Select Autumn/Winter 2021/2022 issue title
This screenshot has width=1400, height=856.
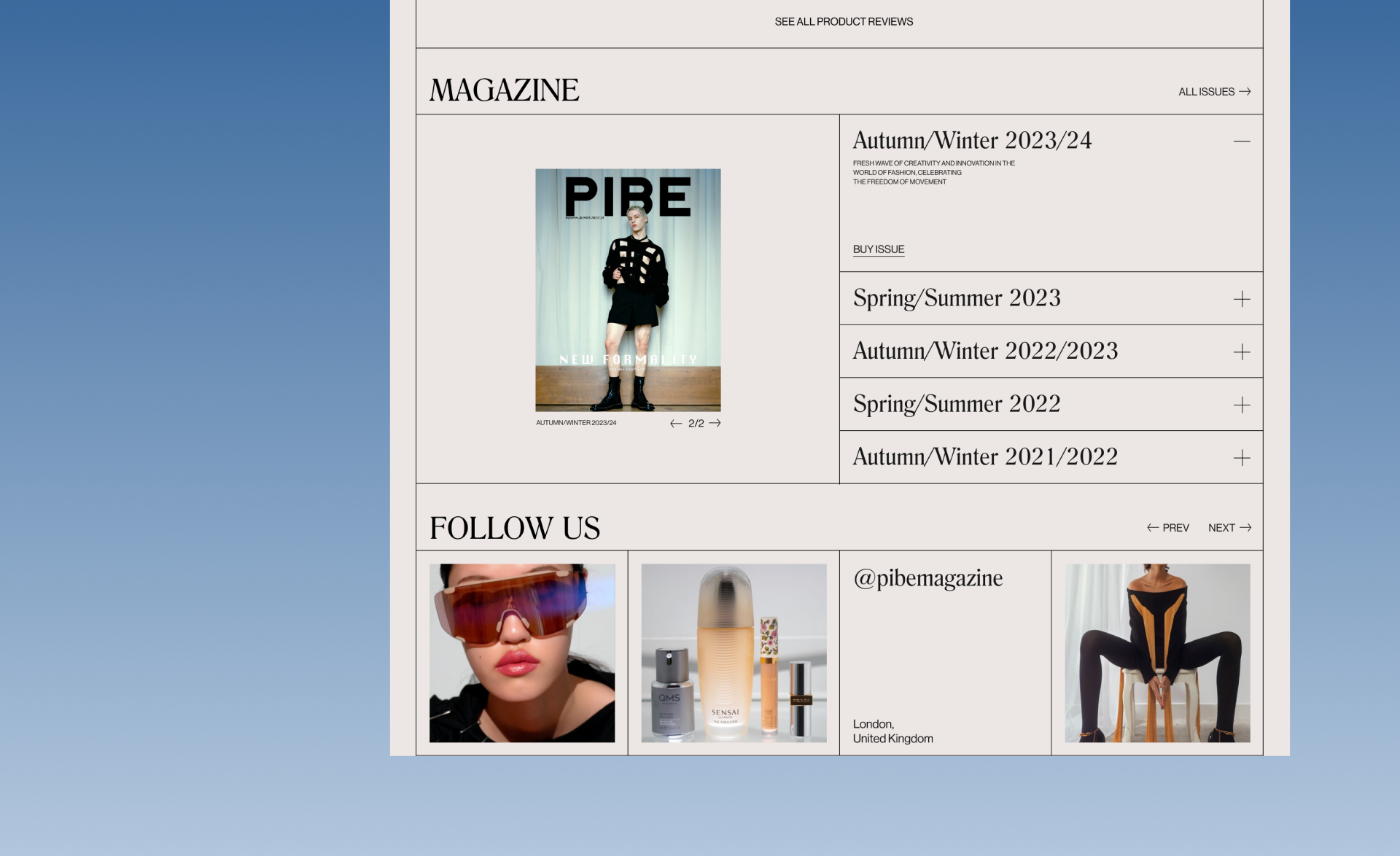pyautogui.click(x=985, y=457)
